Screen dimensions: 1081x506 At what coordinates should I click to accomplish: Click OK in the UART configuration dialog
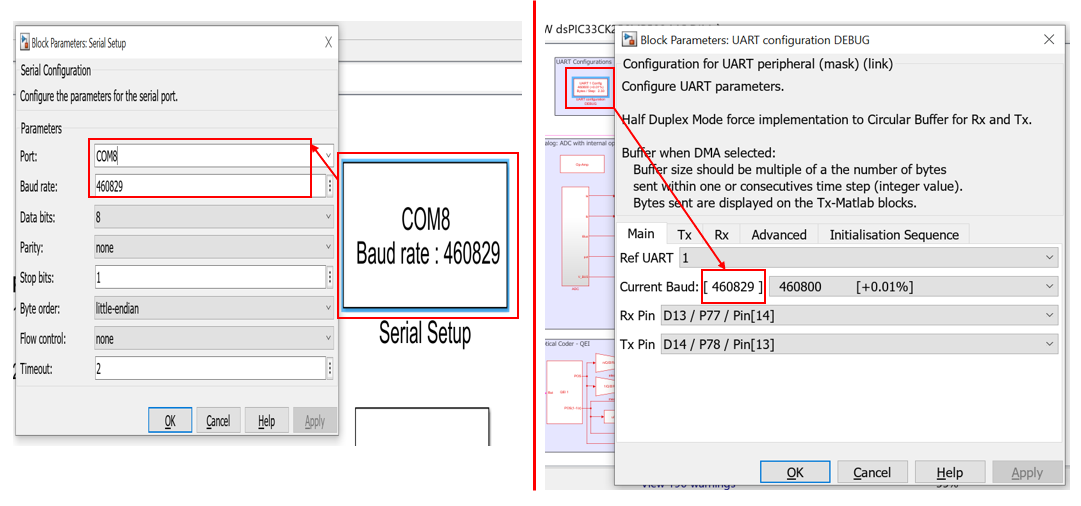coord(795,472)
